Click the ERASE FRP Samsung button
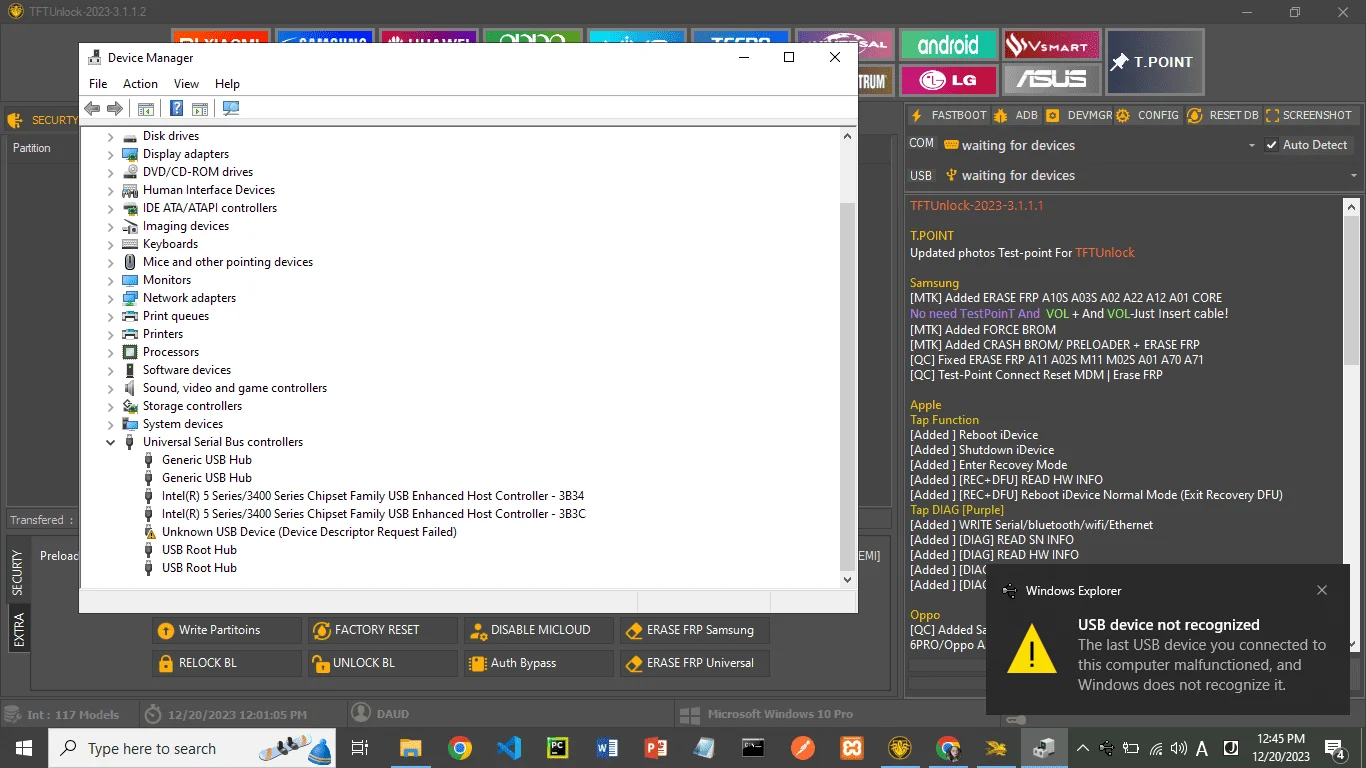The height and width of the screenshot is (768, 1366). (x=695, y=630)
